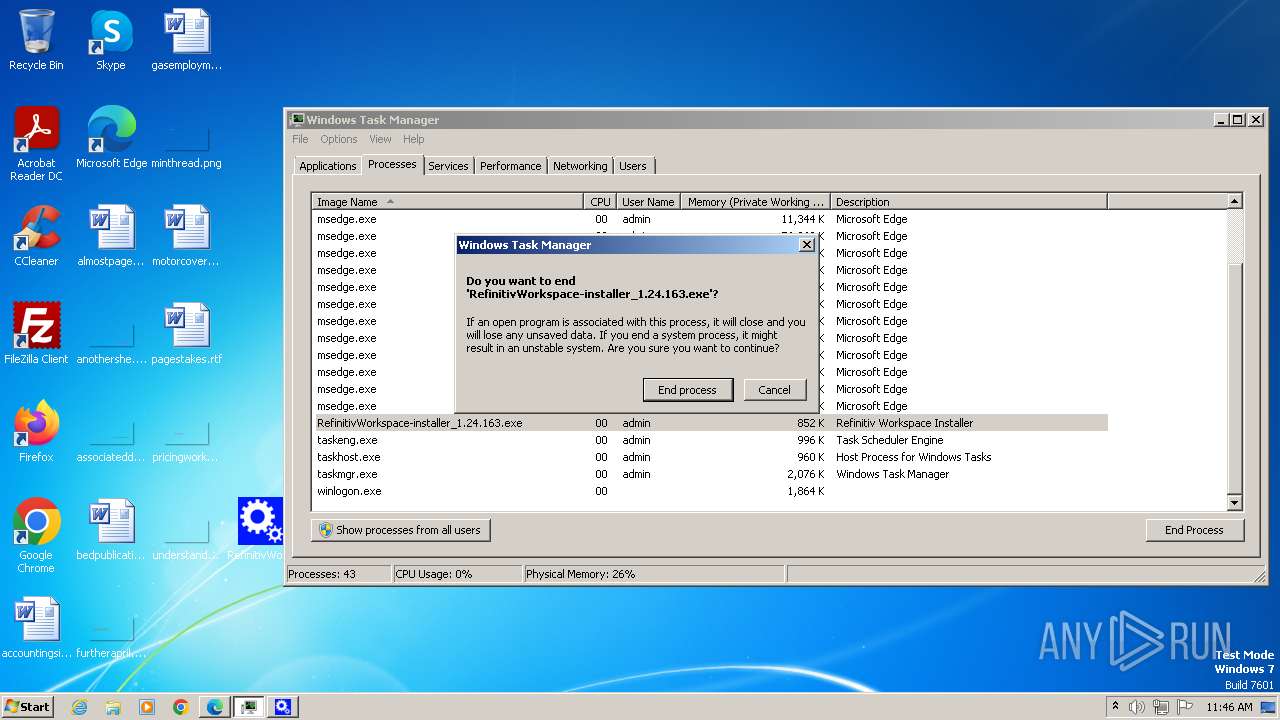Screen dimensions: 1280x720
Task: Open the File menu in Task Manager
Action: click(300, 139)
